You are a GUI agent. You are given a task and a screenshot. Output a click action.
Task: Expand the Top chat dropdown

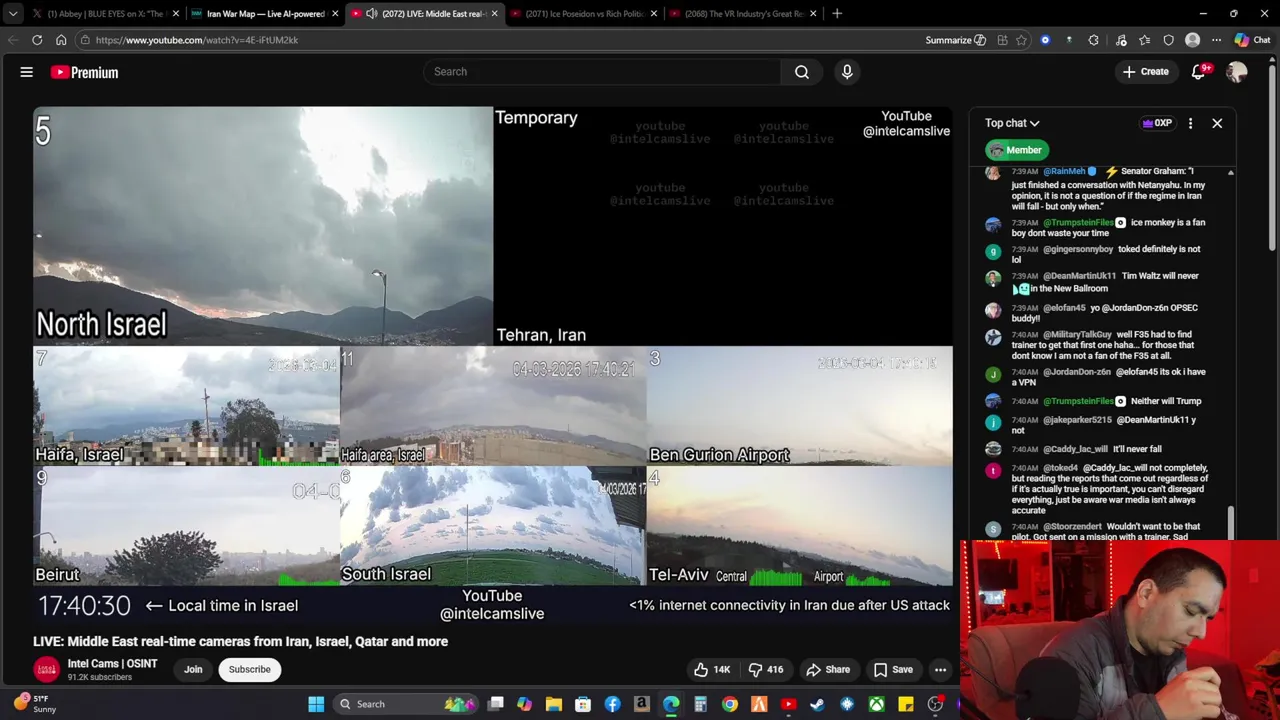coord(1012,123)
